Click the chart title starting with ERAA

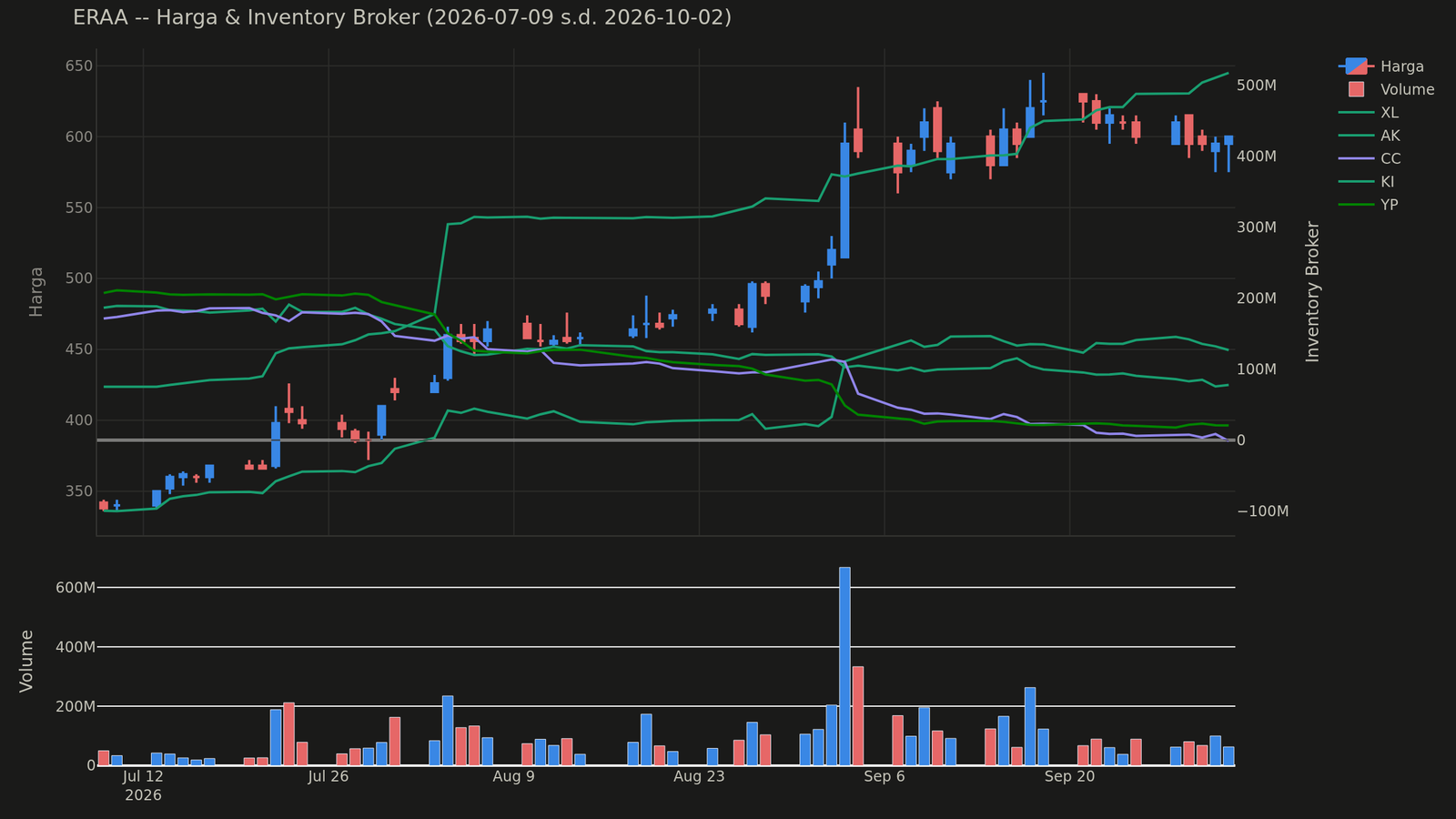coord(402,17)
